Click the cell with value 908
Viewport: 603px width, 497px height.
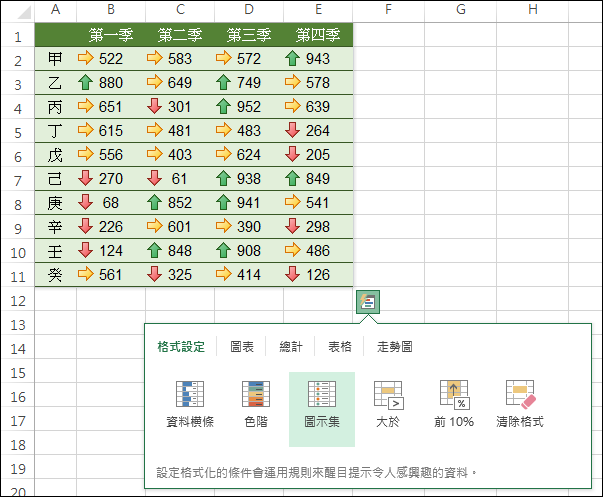pyautogui.click(x=249, y=251)
